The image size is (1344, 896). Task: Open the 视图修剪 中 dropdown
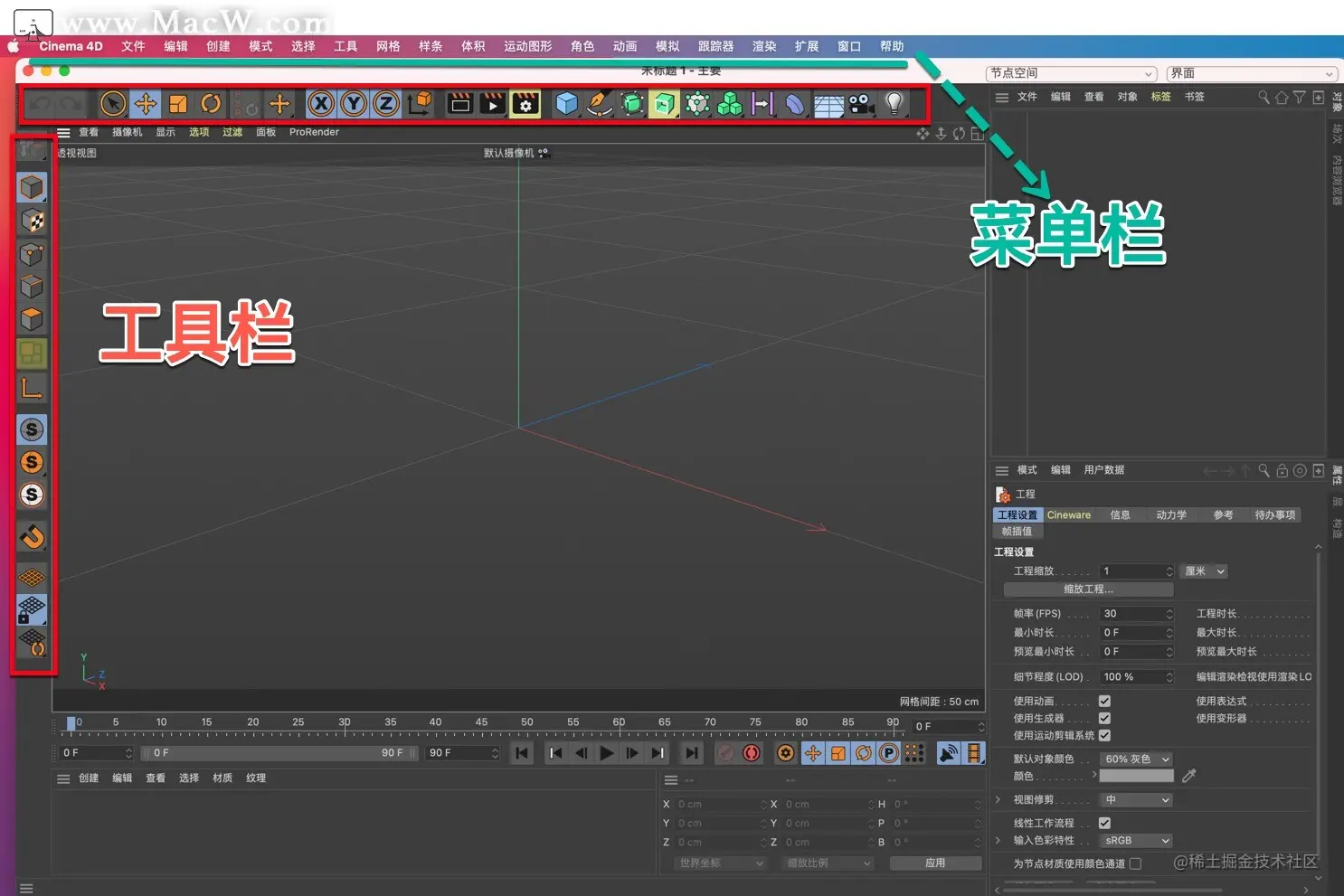click(x=1136, y=800)
